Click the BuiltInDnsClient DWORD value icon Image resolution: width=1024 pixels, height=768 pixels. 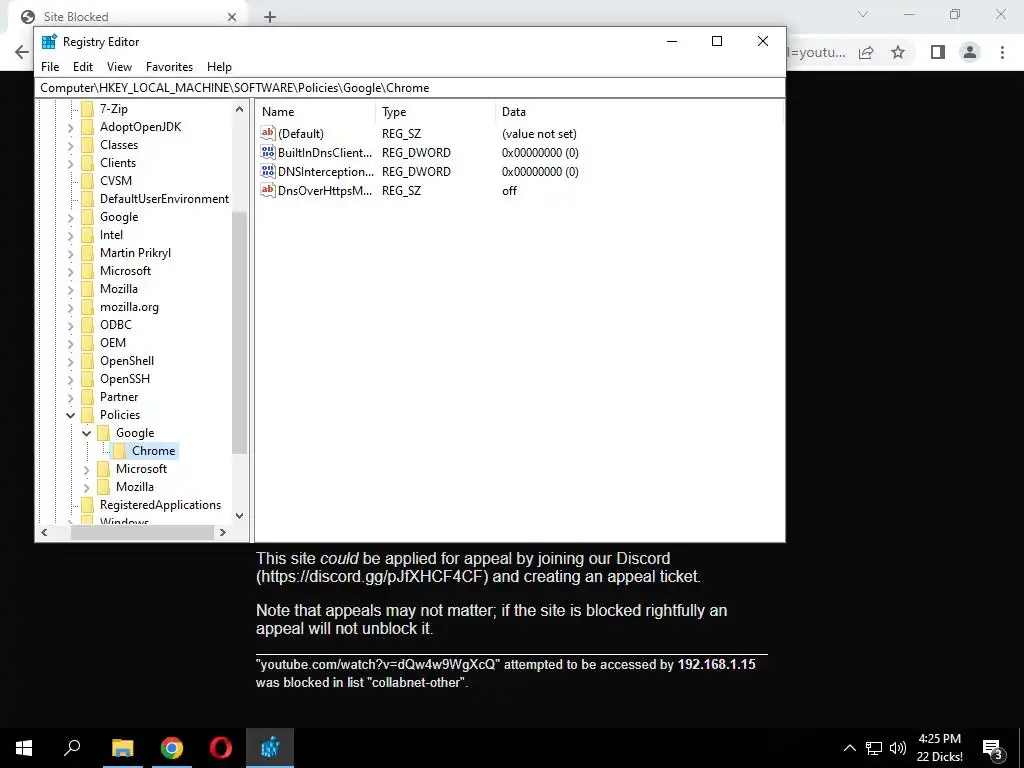(x=268, y=152)
